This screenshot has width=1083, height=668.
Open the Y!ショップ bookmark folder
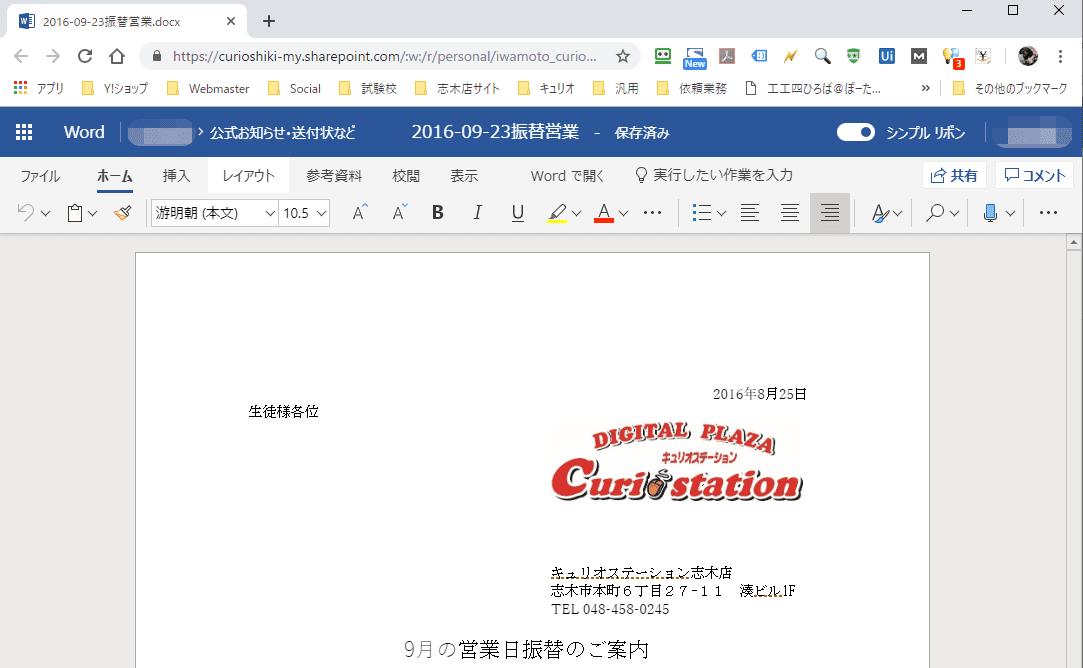tap(115, 88)
